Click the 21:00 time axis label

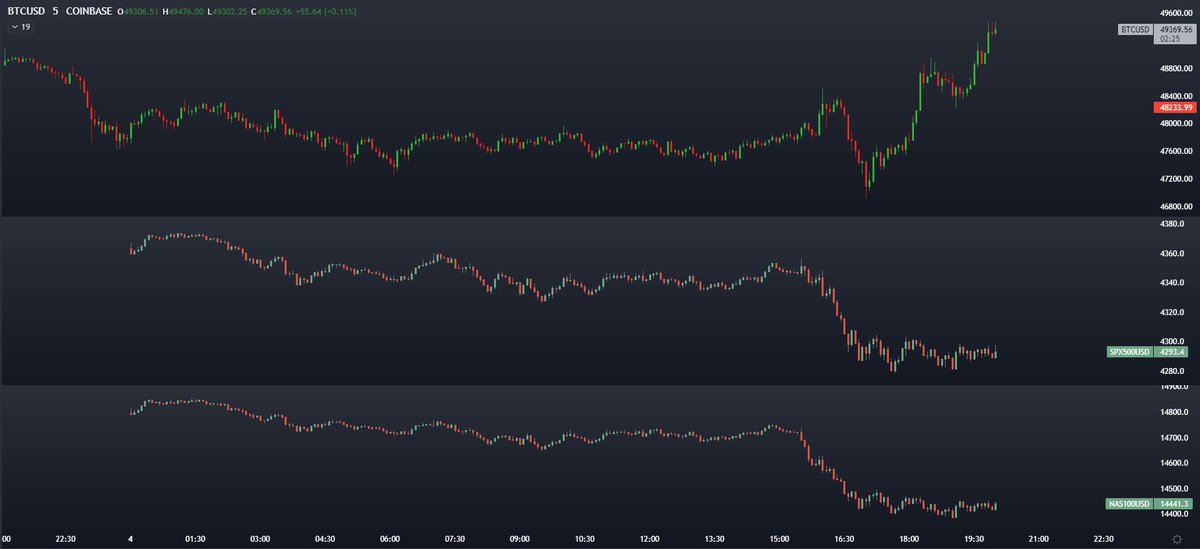point(1040,538)
